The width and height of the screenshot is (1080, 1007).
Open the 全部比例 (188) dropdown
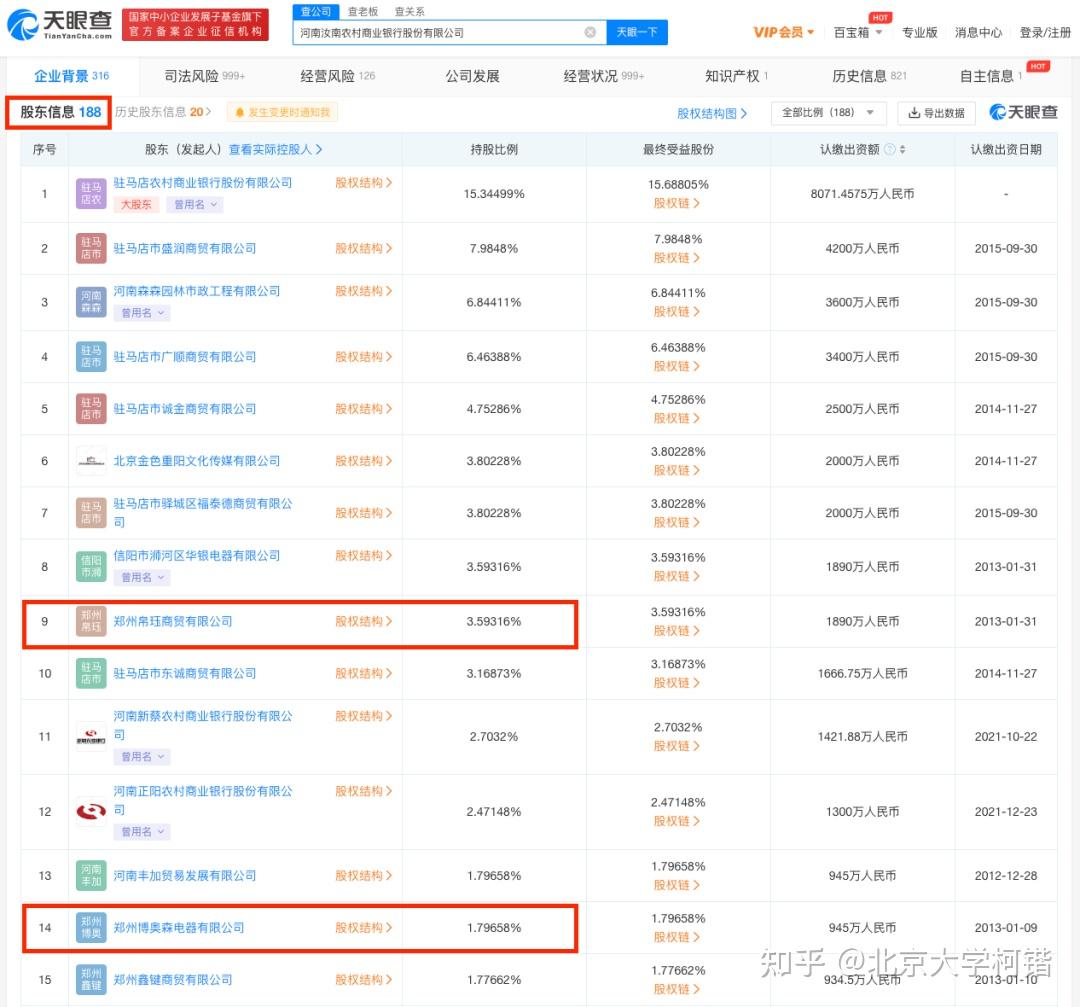coord(828,112)
